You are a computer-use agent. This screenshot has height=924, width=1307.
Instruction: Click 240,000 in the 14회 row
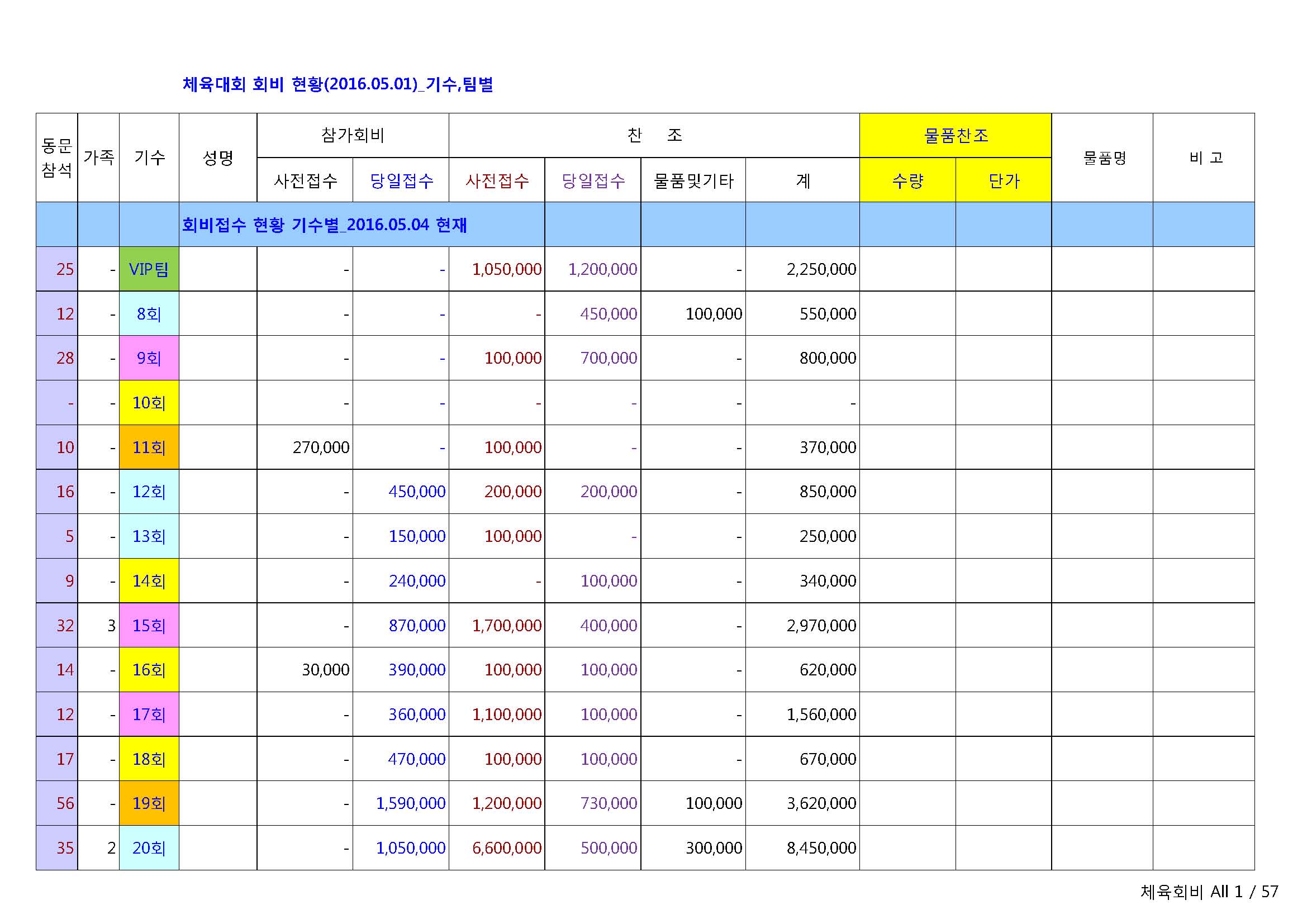417,581
